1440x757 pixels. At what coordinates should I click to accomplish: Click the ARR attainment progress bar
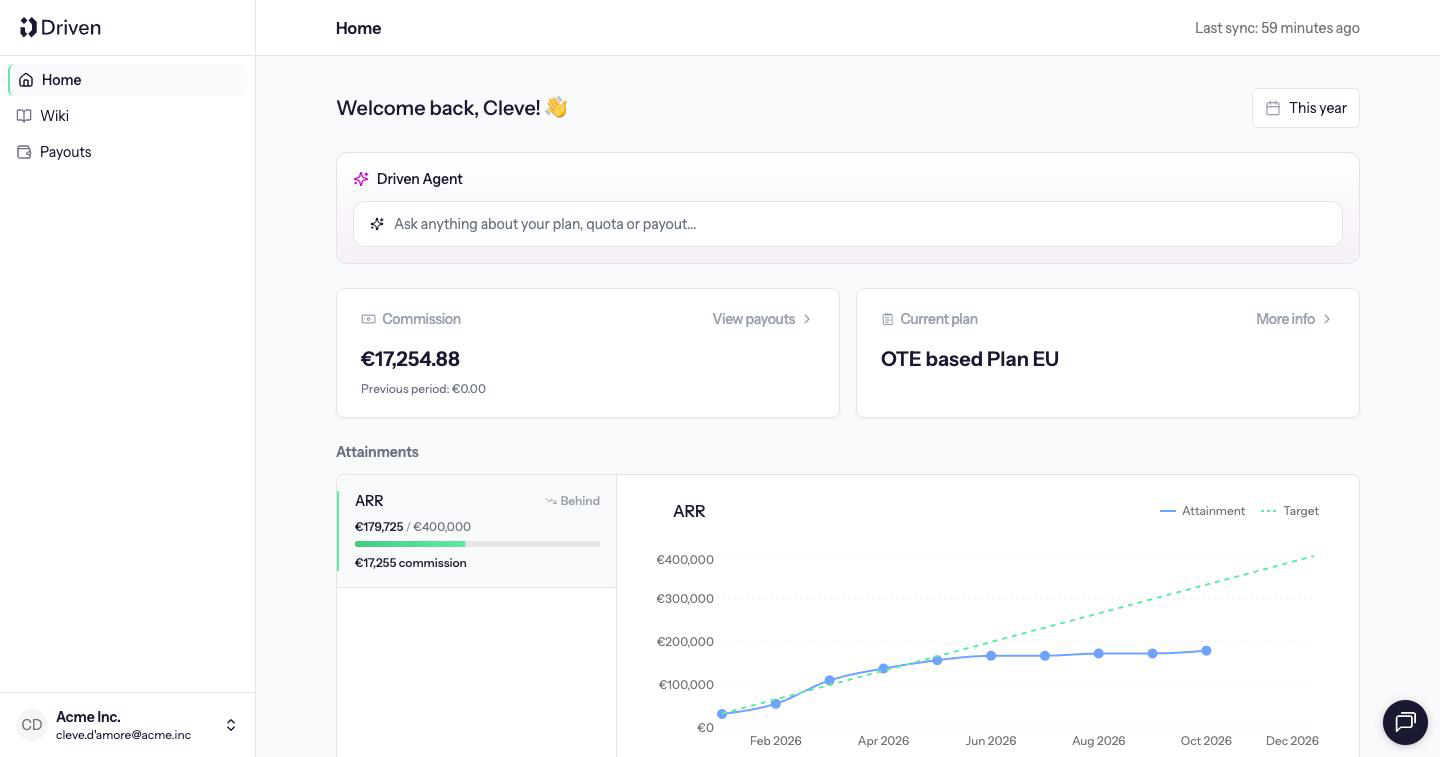pyautogui.click(x=477, y=544)
